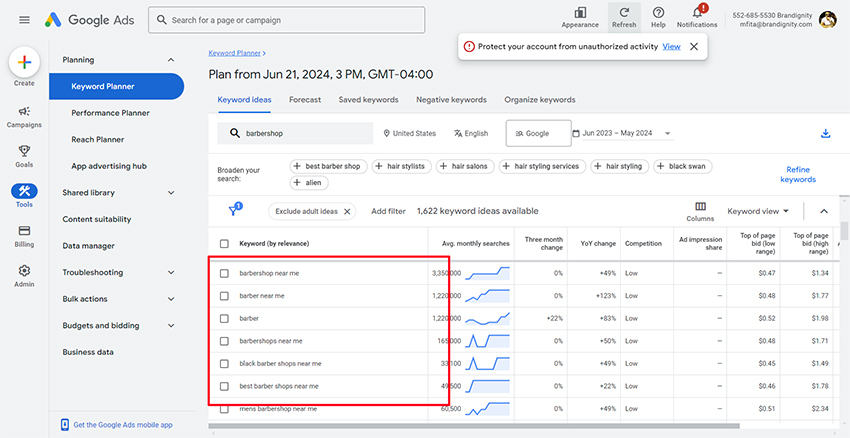
Task: Open the Negative keywords tab
Action: click(451, 100)
